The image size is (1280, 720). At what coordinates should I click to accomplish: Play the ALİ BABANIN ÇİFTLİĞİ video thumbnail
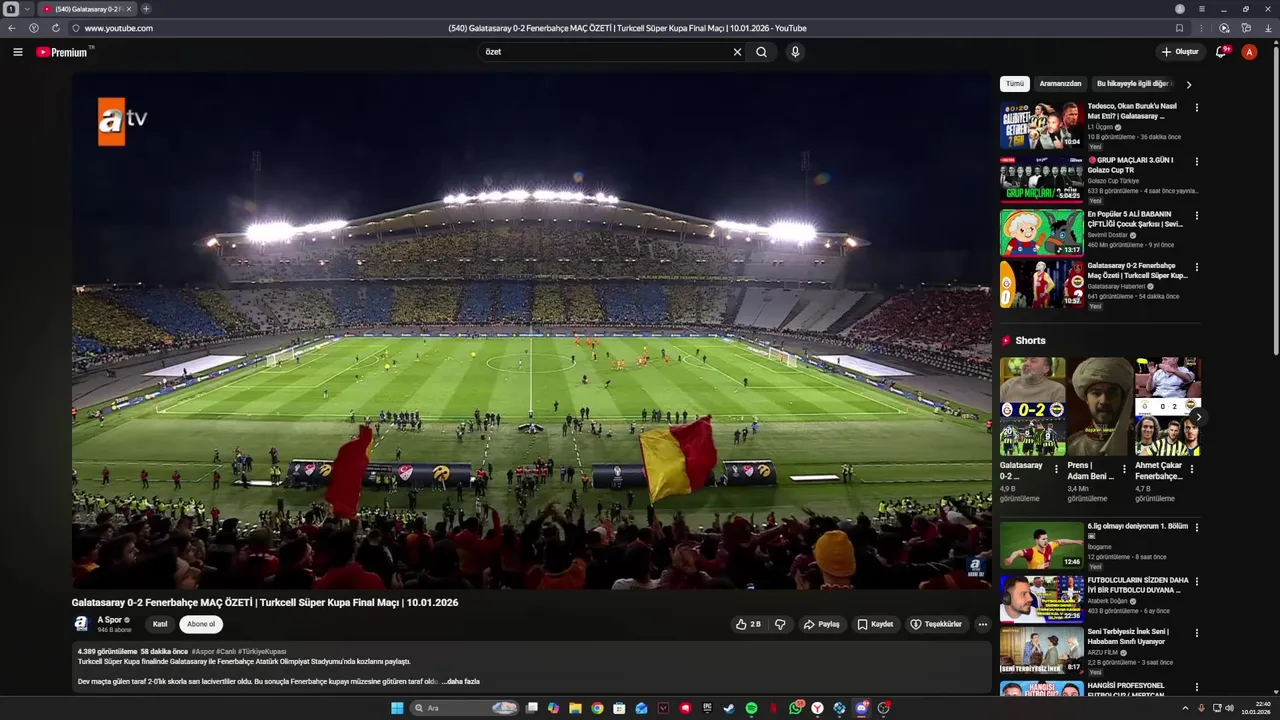coord(1042,232)
